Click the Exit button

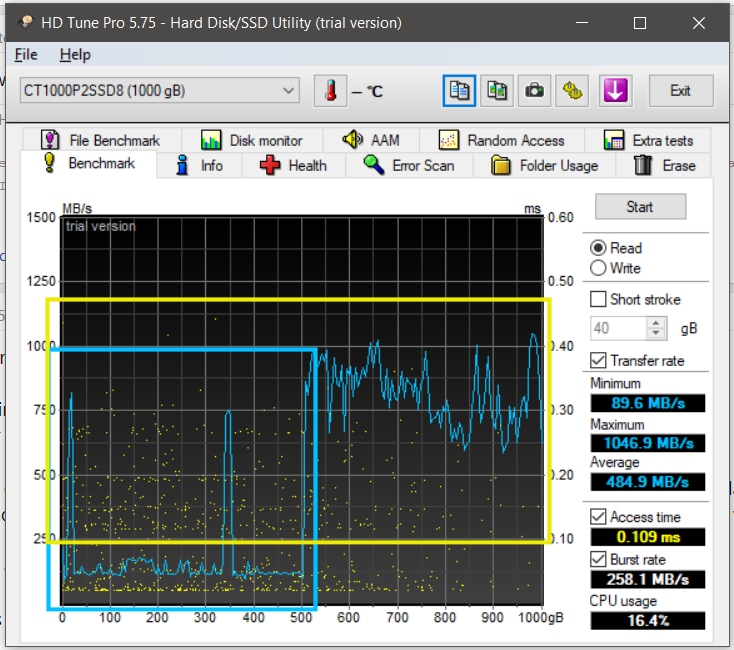point(681,91)
